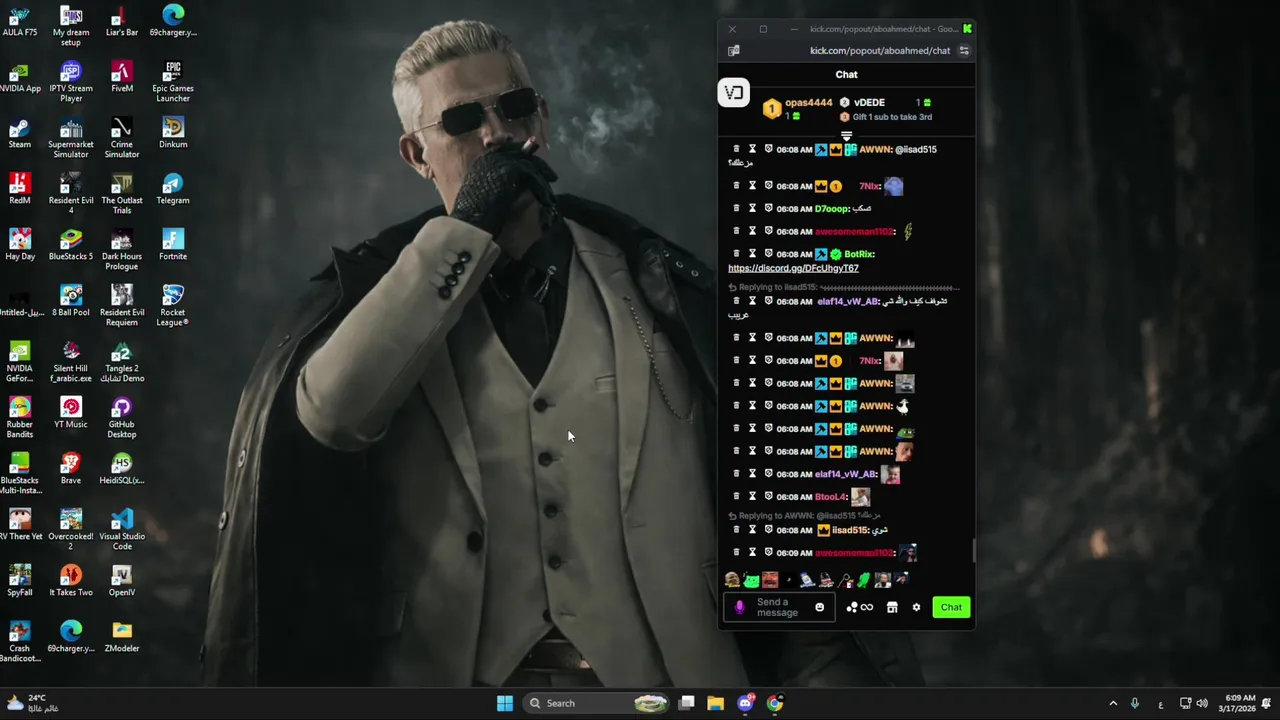
Task: Click the BtooL4 emote image in chat
Action: (860, 497)
